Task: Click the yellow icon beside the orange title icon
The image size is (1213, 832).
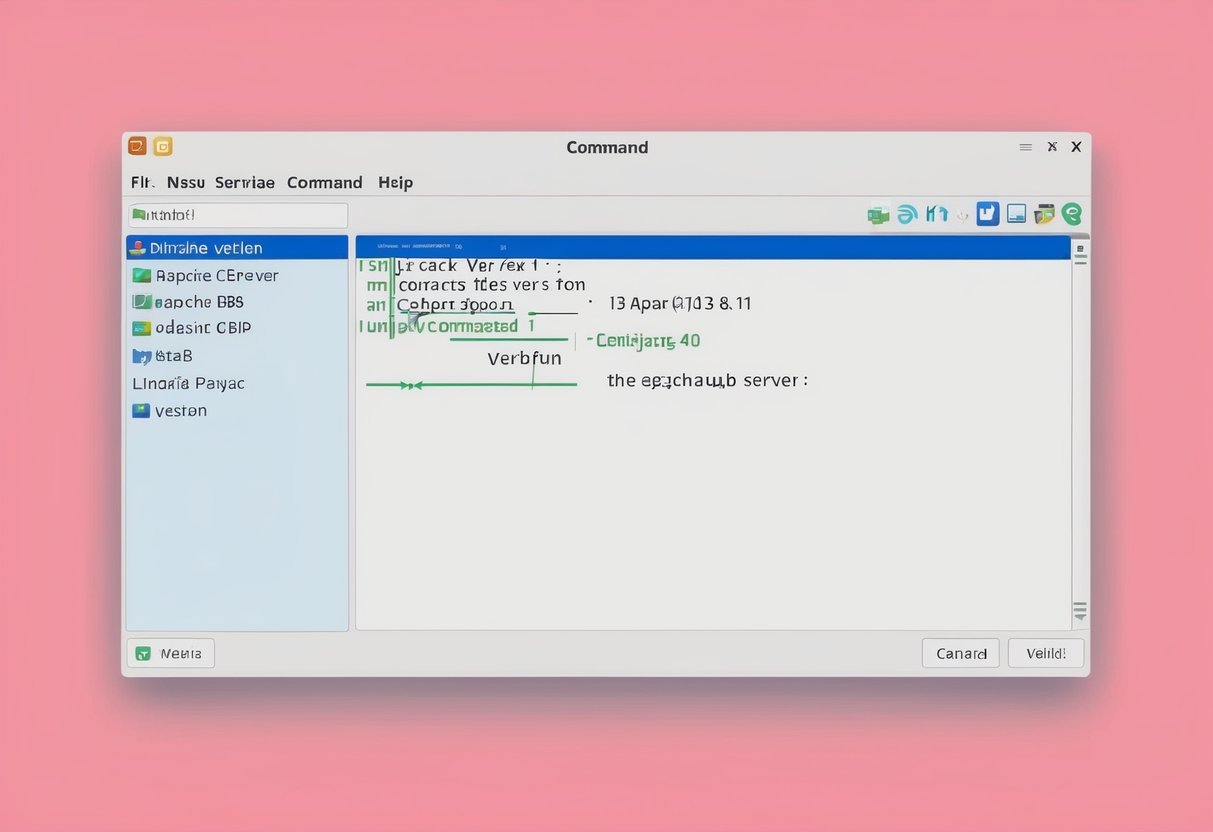Action: pyautogui.click(x=162, y=145)
